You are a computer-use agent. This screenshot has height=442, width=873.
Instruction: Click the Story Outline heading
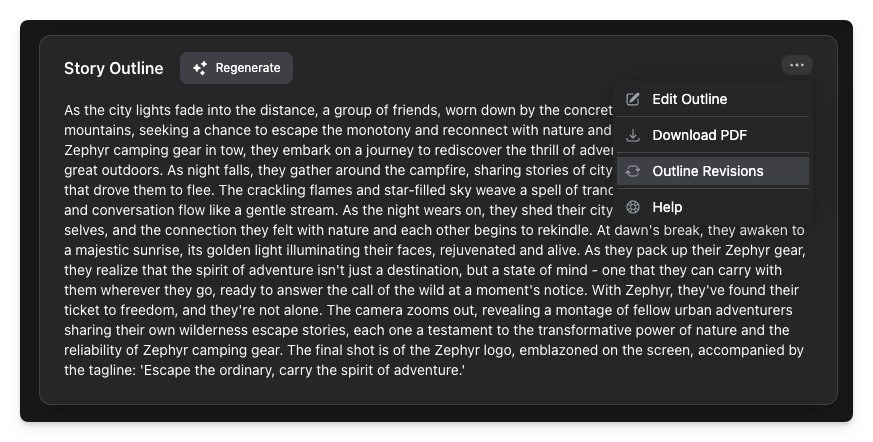113,68
